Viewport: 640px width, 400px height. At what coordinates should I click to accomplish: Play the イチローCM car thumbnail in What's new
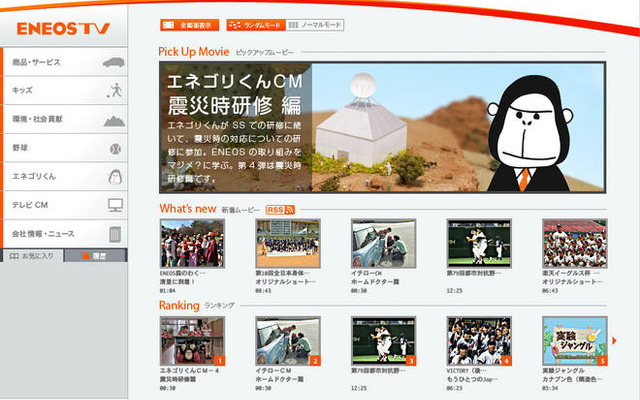[383, 243]
